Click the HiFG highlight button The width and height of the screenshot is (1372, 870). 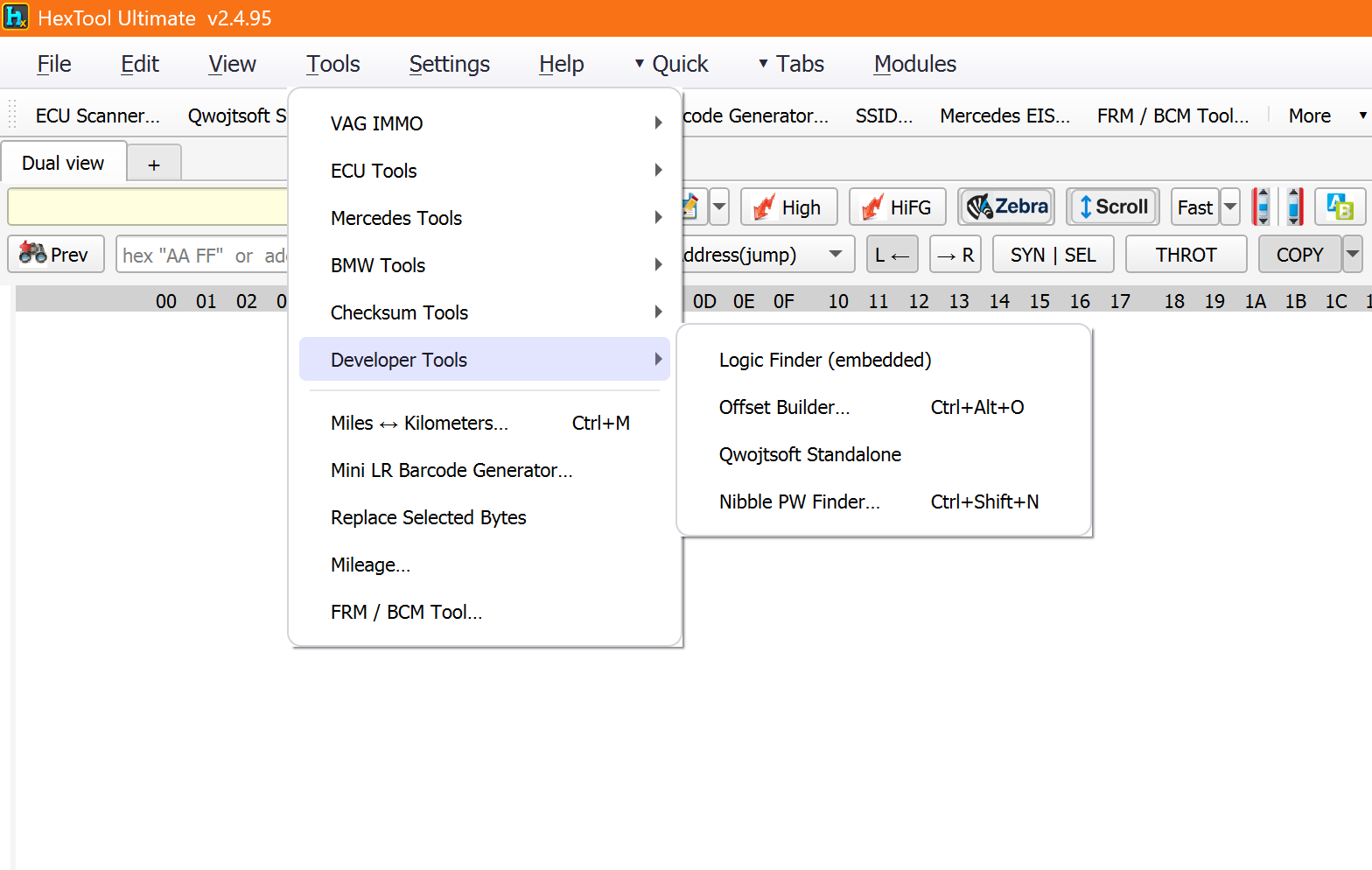pyautogui.click(x=898, y=207)
